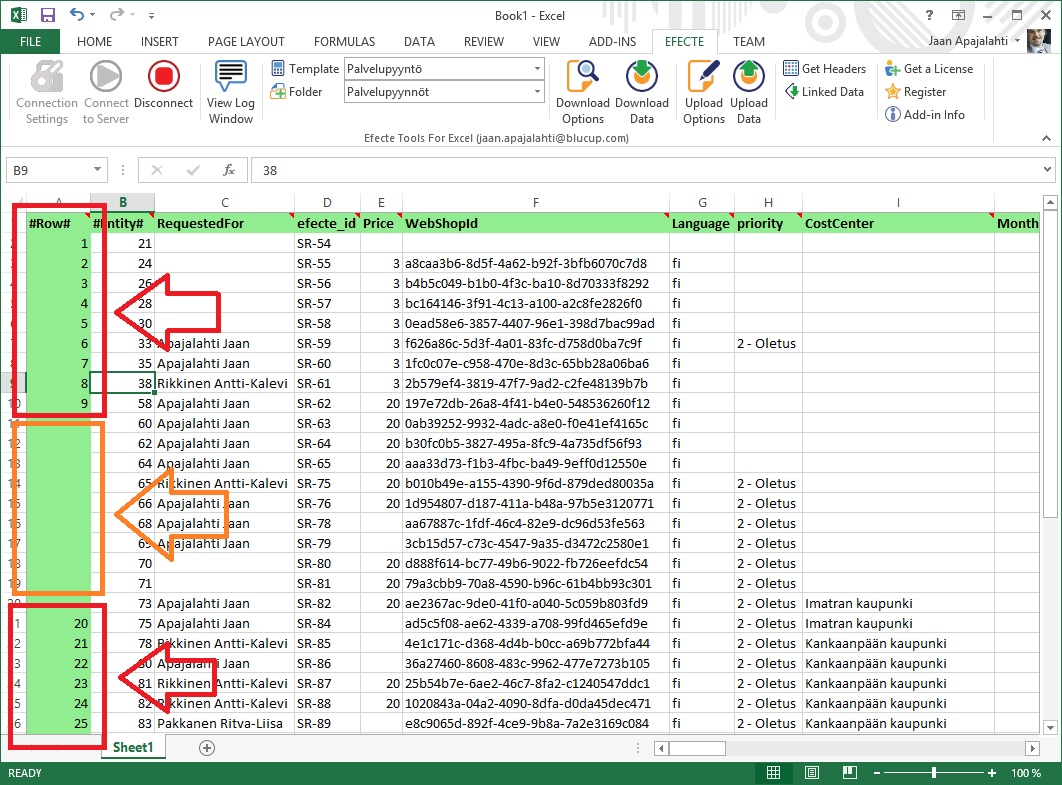Screen dimensions: 1062x785
Task: Click the 100 % zoom level
Action: point(1025,773)
